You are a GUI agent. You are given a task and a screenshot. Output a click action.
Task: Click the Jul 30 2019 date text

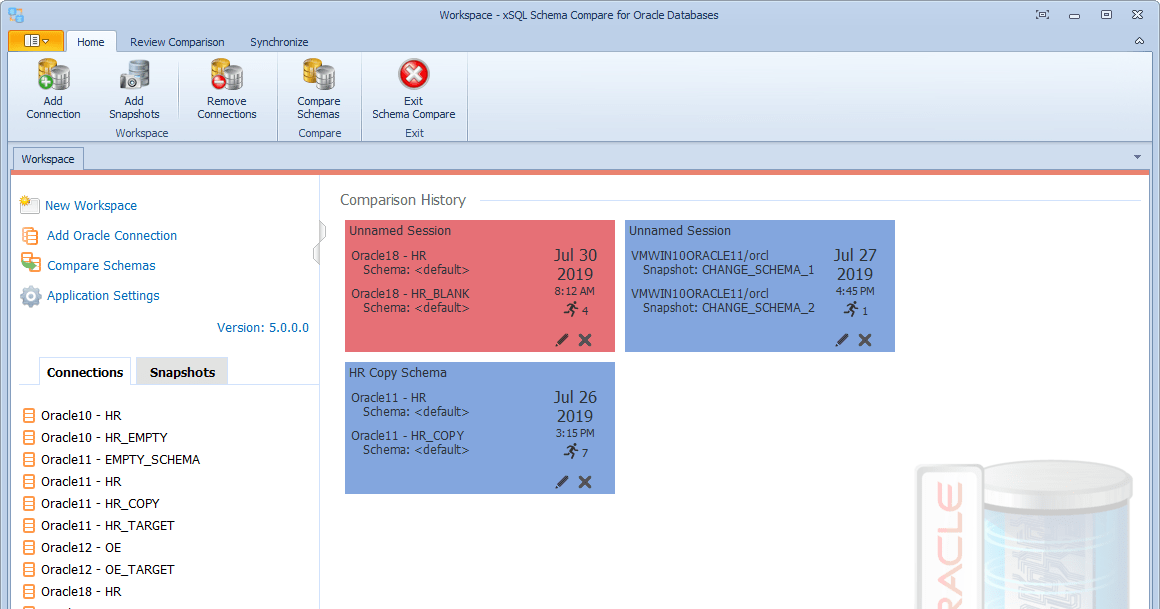coord(575,264)
